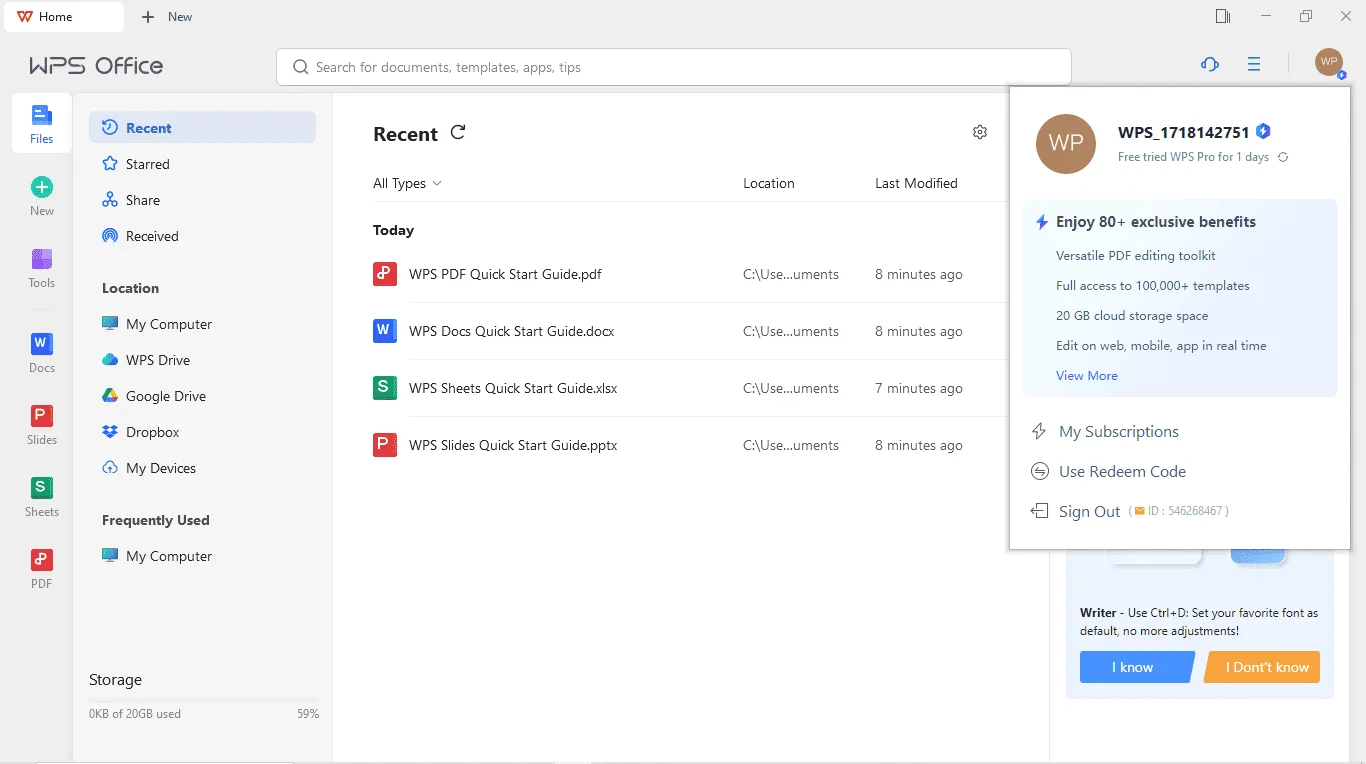Open the Docs app from sidebar

click(41, 352)
